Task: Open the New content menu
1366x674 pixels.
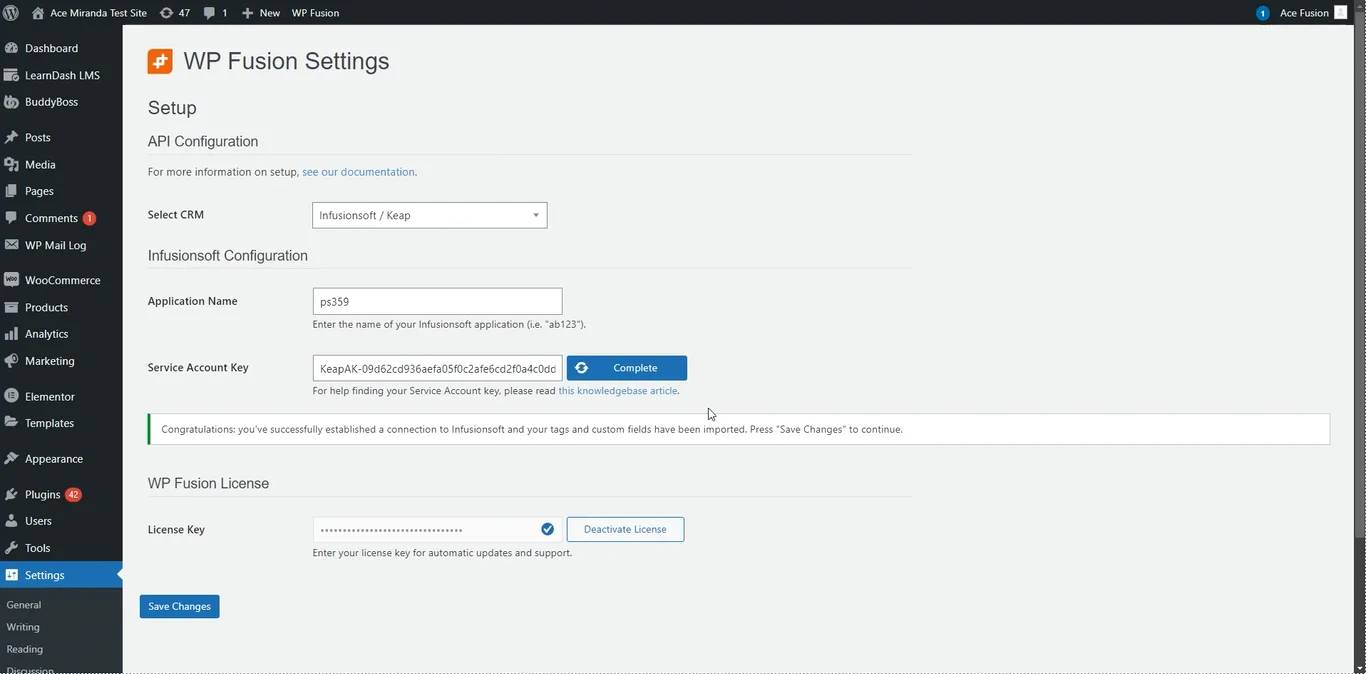Action: [x=261, y=13]
